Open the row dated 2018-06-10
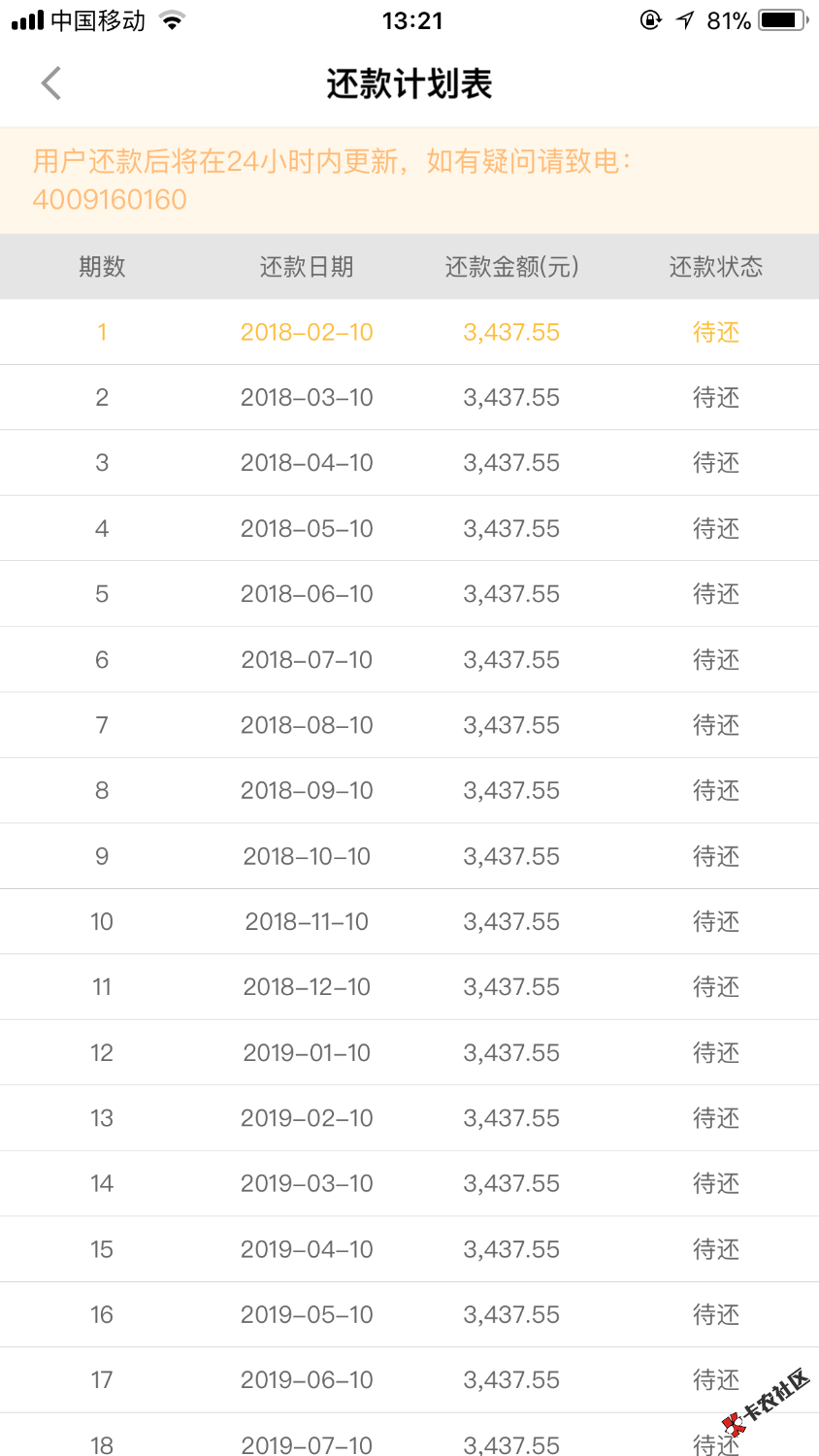Screen dimensions: 819x1456 tap(409, 594)
